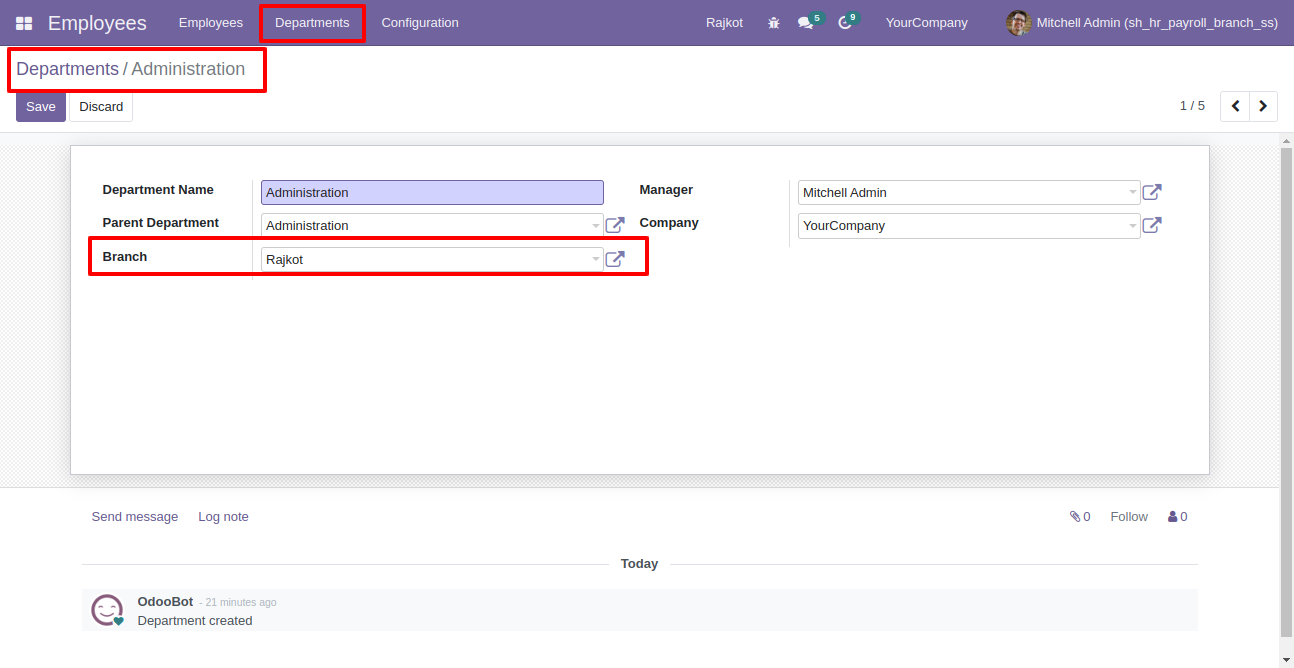Image resolution: width=1294 pixels, height=668 pixels.
Task: Go to previous record arrow
Action: click(x=1235, y=106)
